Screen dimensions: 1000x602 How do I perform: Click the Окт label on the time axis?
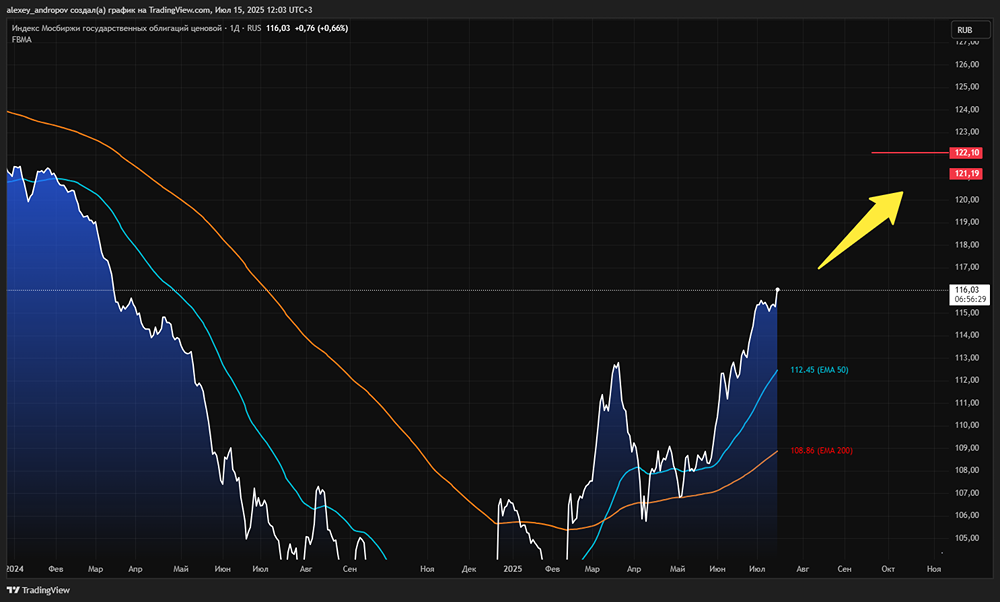click(888, 569)
